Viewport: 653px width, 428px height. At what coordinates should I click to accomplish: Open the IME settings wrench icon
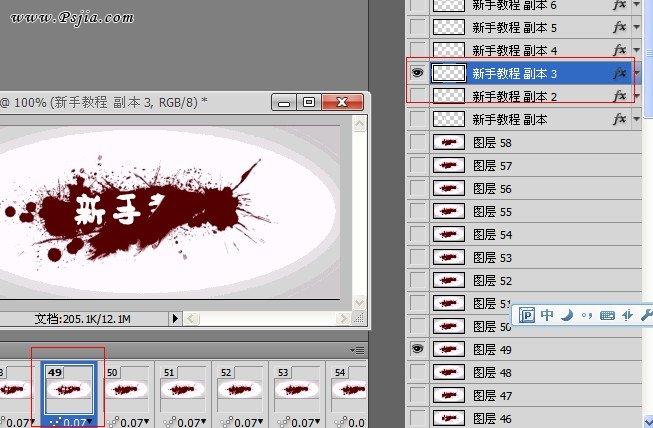coord(647,315)
